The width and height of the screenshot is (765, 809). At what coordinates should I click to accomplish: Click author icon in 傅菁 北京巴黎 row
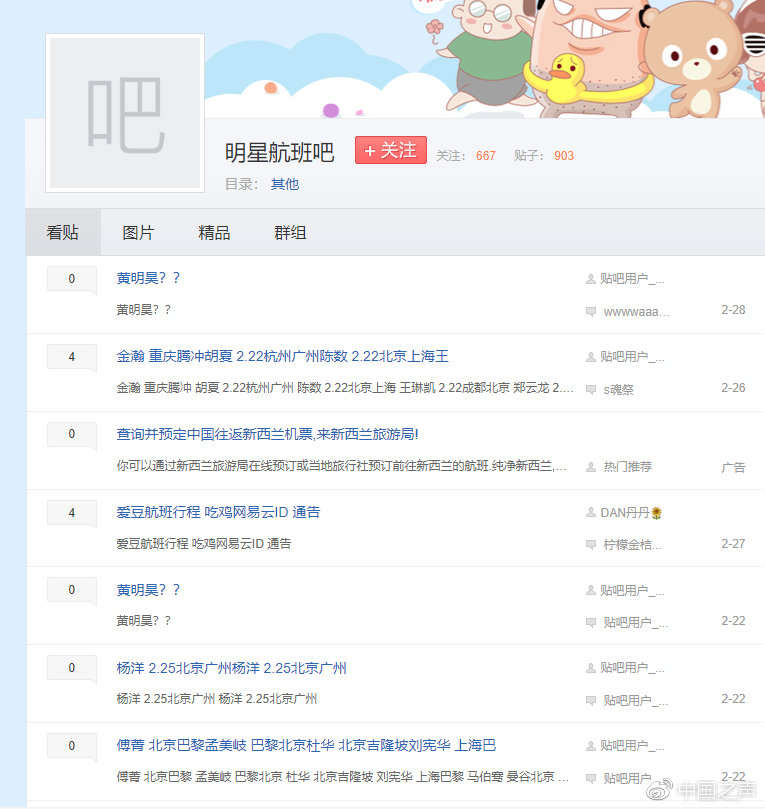pyautogui.click(x=591, y=746)
